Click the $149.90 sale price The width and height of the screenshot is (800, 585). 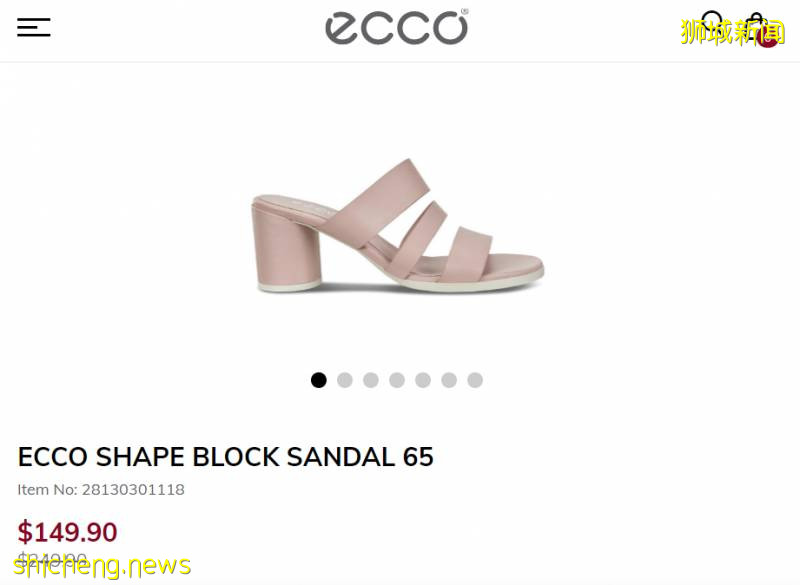pyautogui.click(x=67, y=532)
